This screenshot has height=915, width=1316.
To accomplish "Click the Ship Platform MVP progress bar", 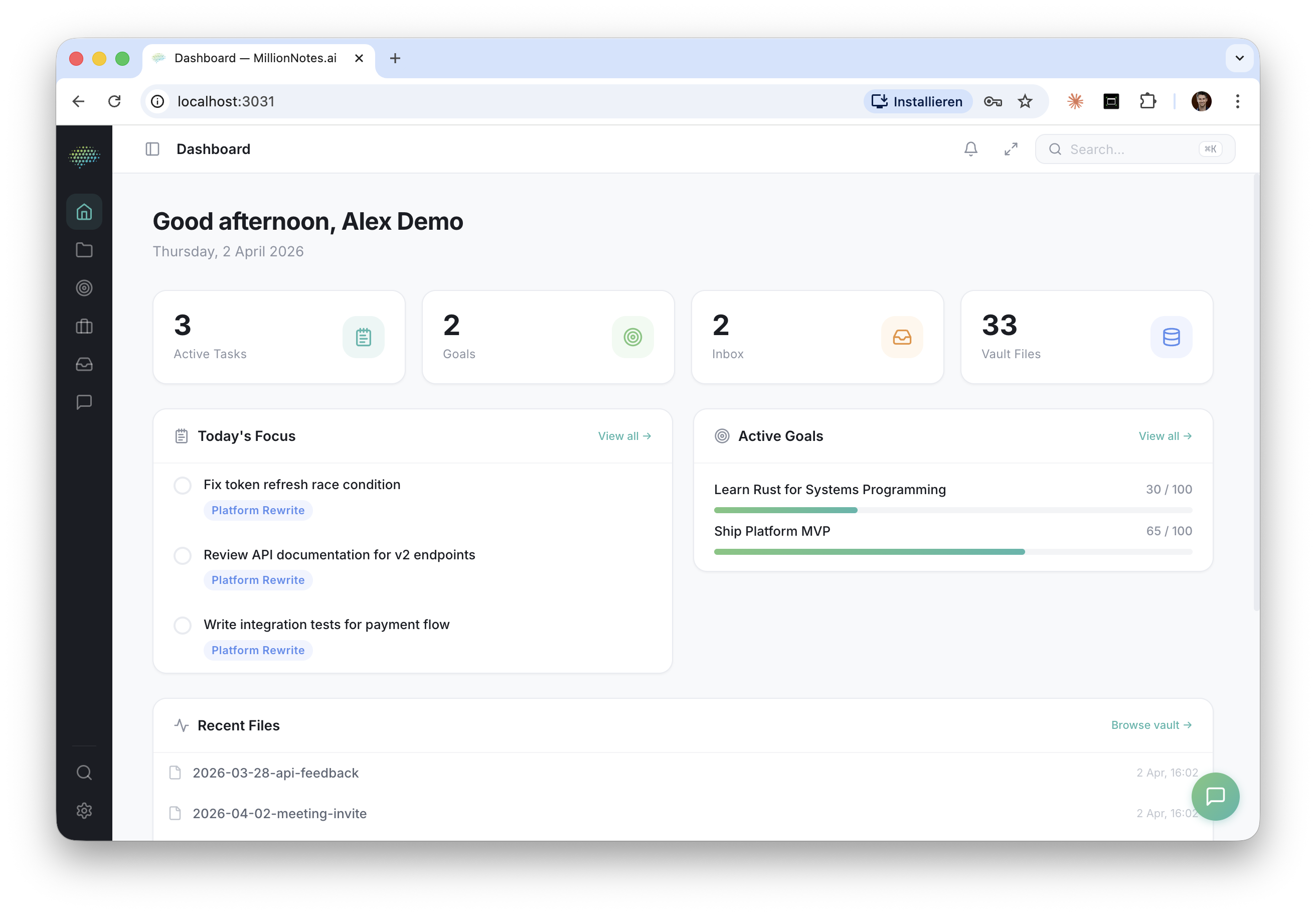I will tap(953, 551).
